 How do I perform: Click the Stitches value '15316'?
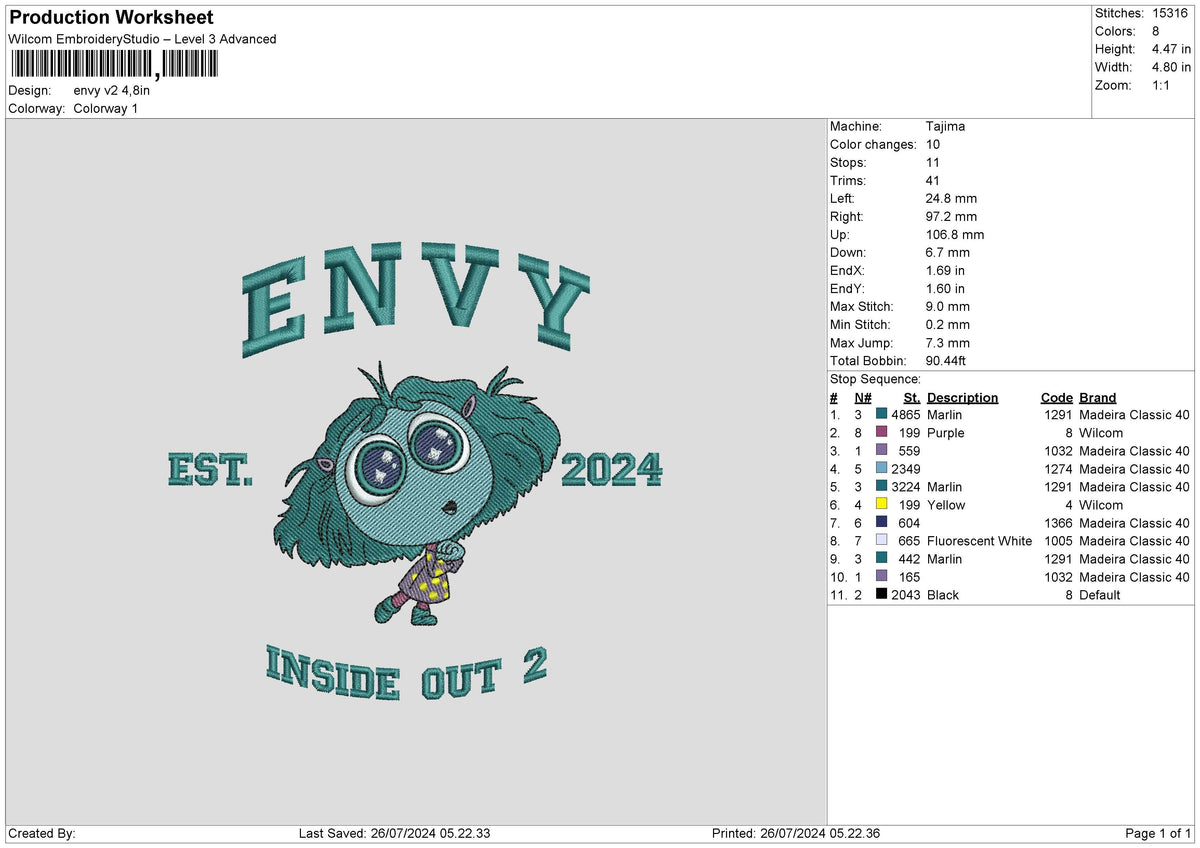coord(1170,13)
